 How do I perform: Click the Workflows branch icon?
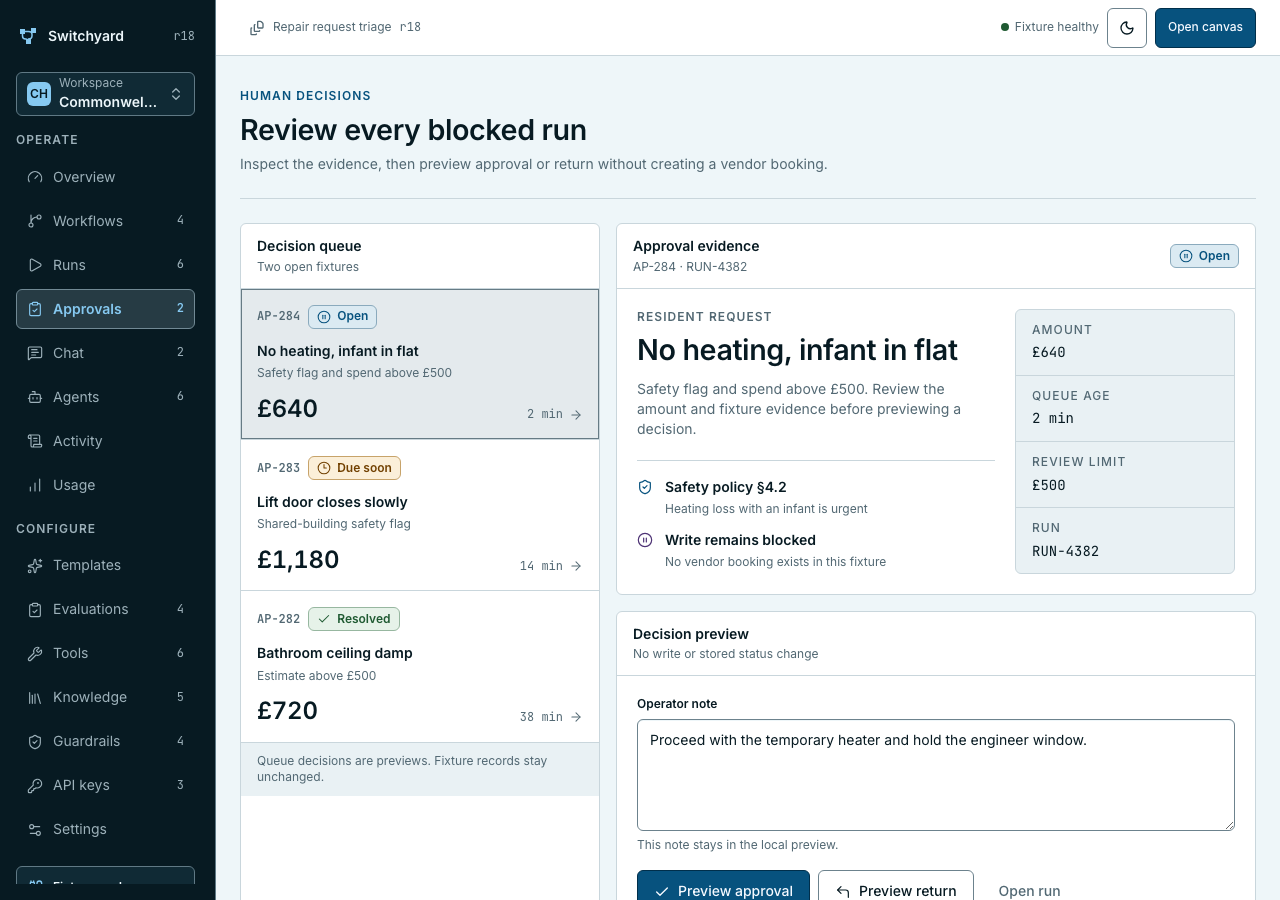pos(35,221)
